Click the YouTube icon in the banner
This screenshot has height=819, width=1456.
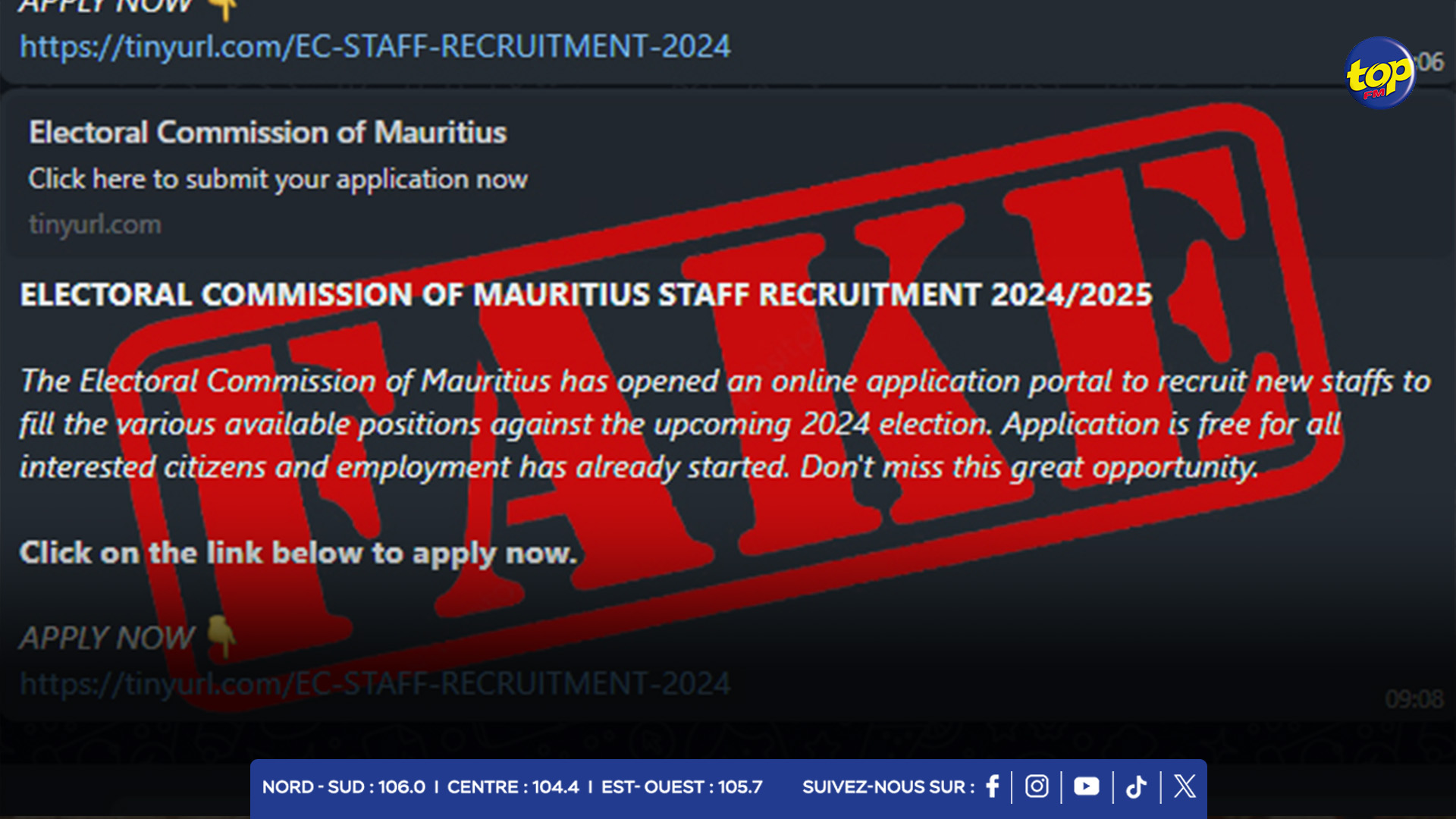(x=1086, y=786)
